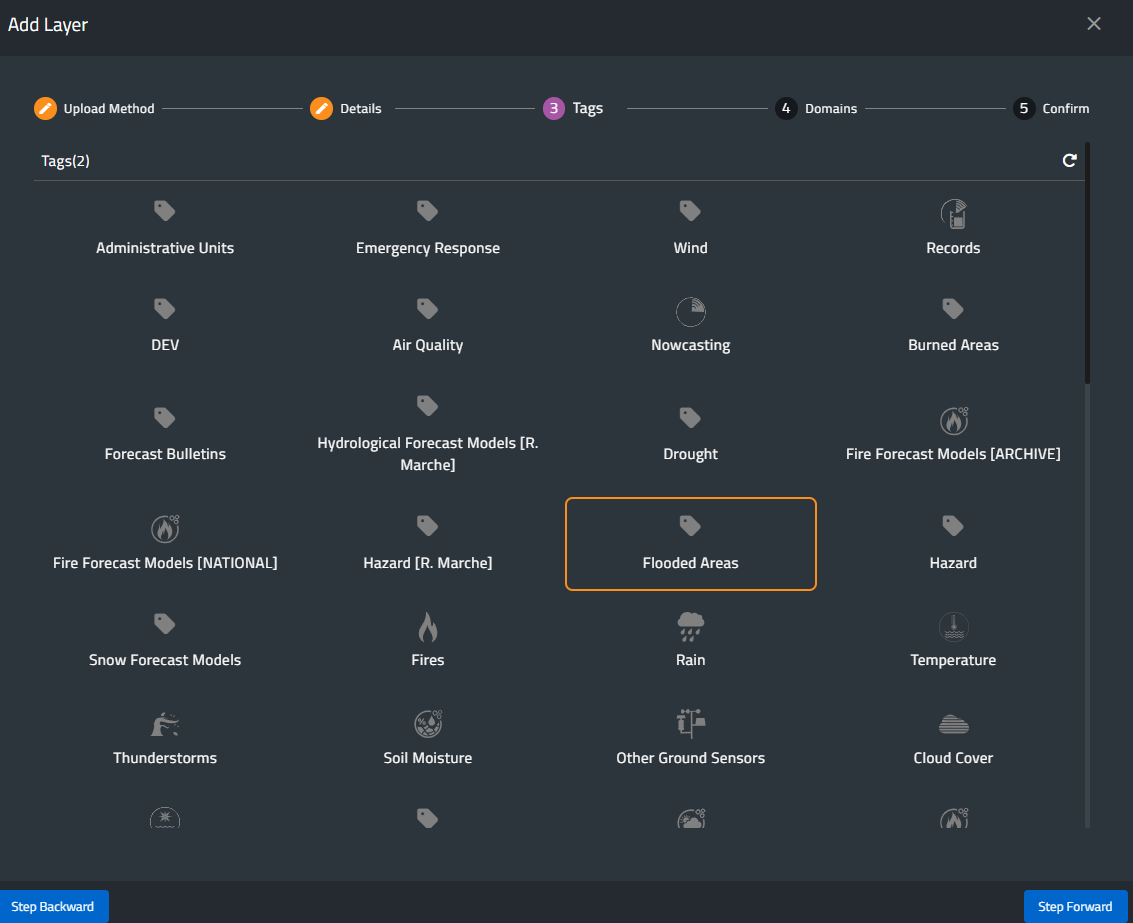1133x923 pixels.
Task: Click the refresh tags icon
Action: [x=1069, y=160]
